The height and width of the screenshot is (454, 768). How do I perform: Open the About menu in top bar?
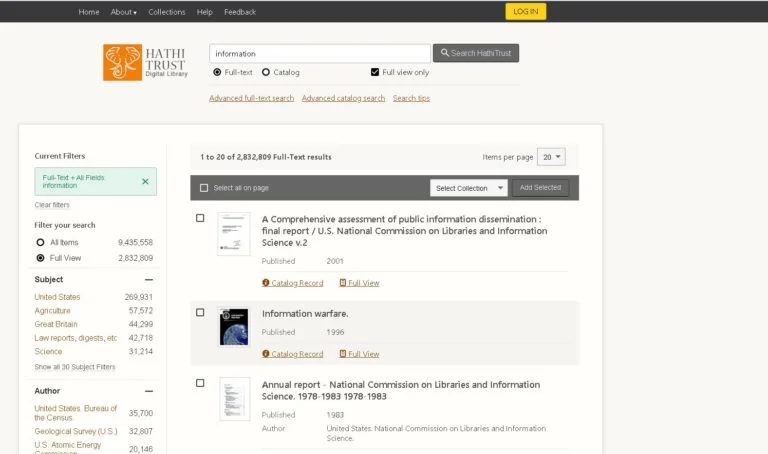coord(123,12)
